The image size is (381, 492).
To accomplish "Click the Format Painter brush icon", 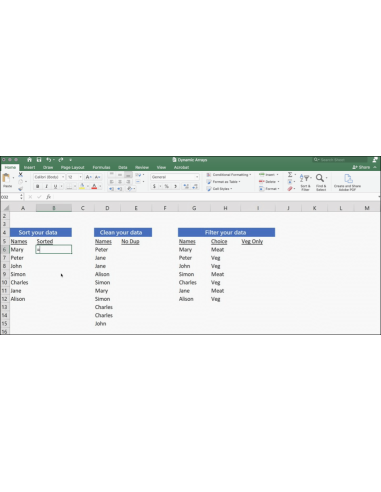I will pos(20,189).
